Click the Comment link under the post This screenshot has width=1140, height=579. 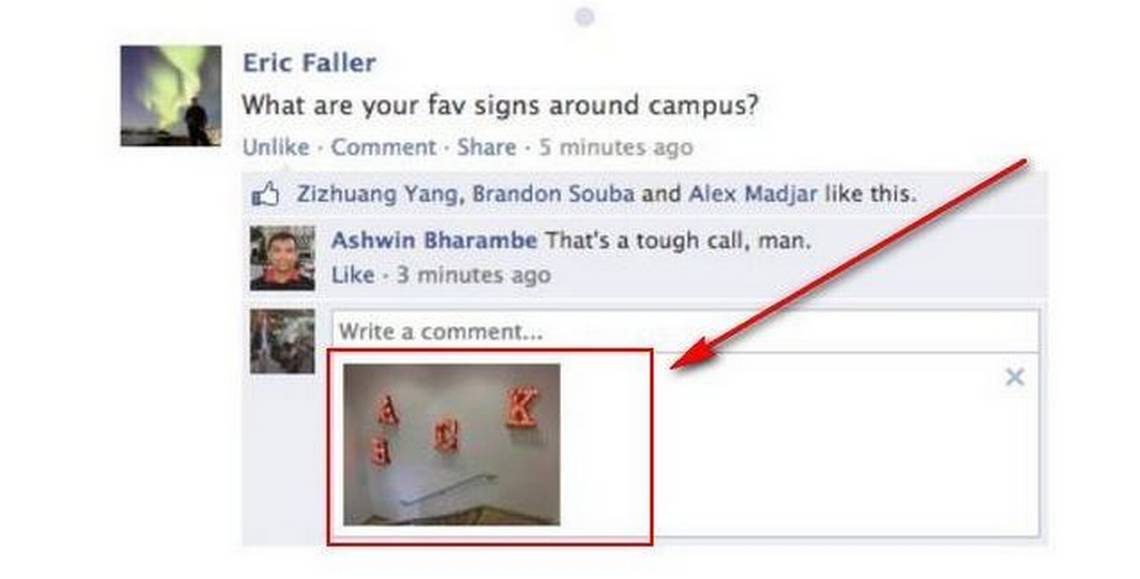tap(383, 148)
